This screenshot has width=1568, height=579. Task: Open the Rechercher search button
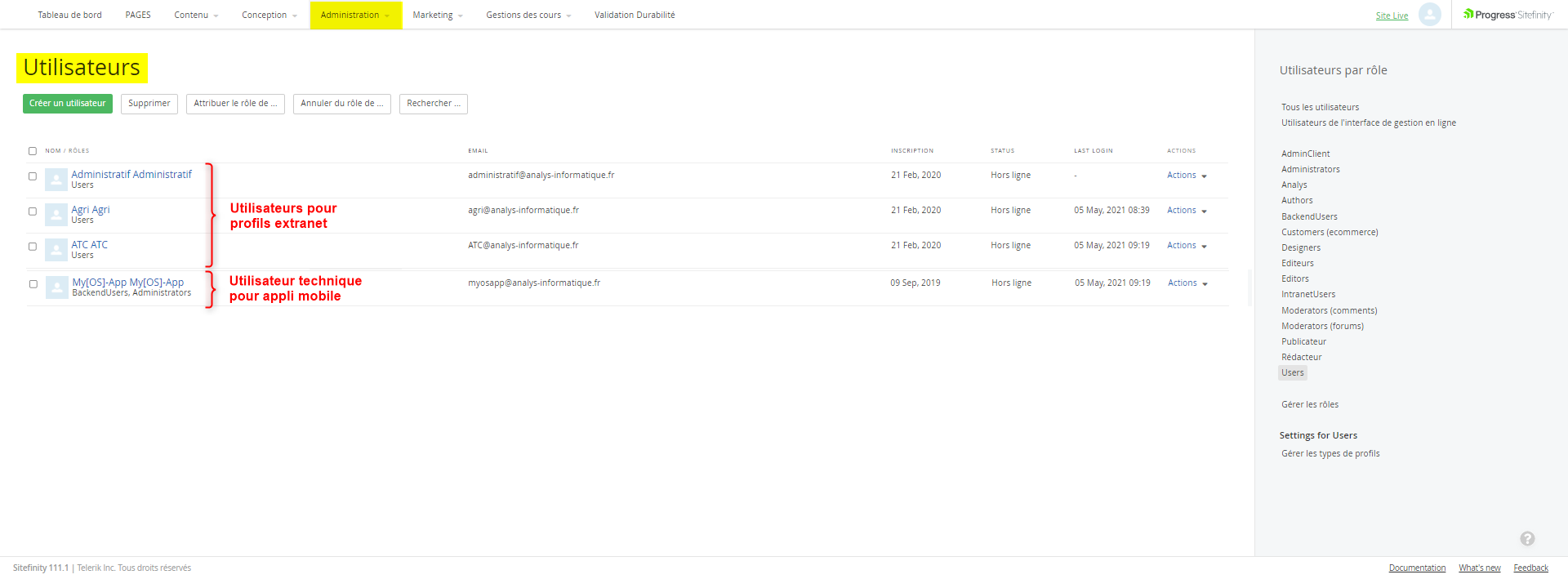click(x=433, y=104)
